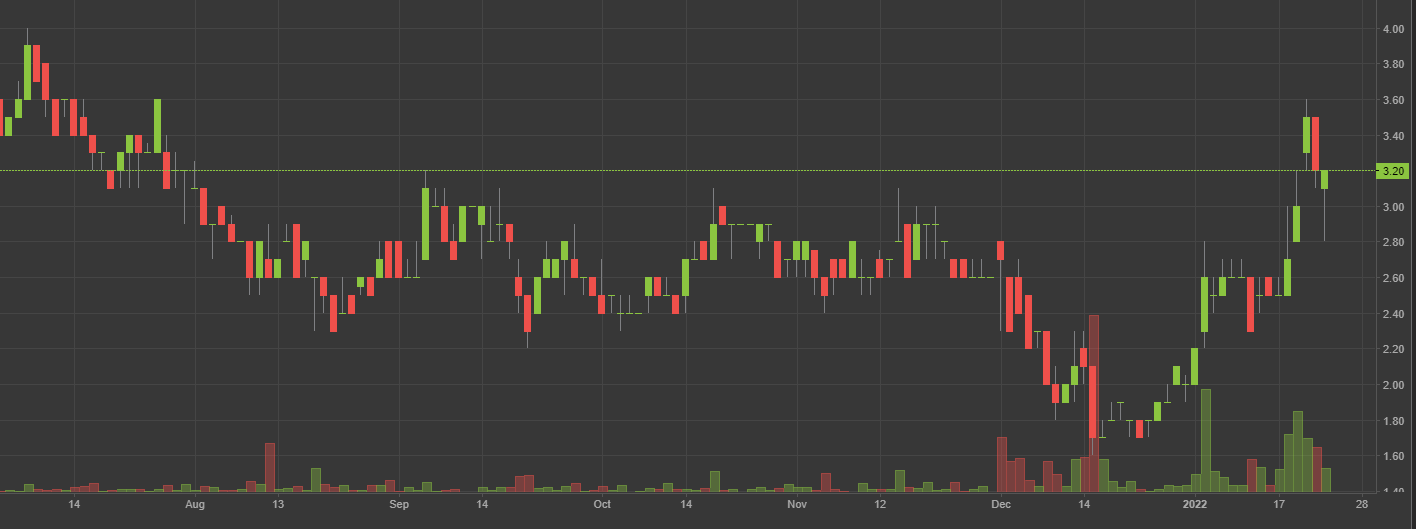
Task: Select the Sep label on the date axis
Action: click(x=399, y=505)
